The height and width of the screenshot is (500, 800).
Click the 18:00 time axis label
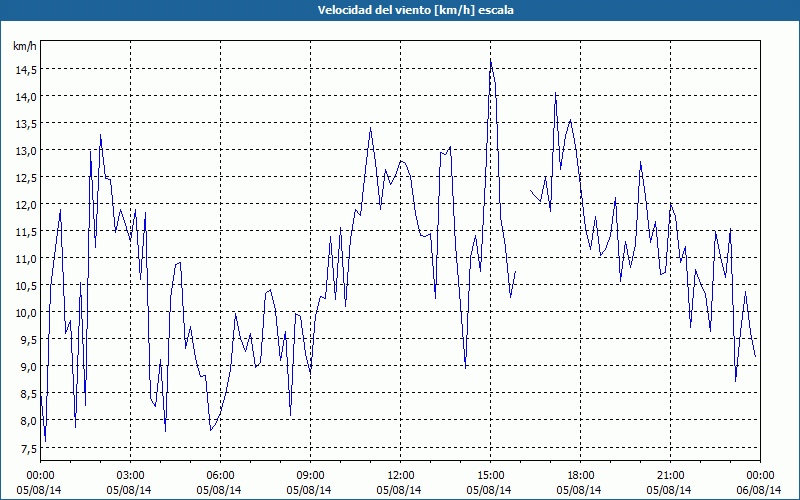[x=581, y=476]
